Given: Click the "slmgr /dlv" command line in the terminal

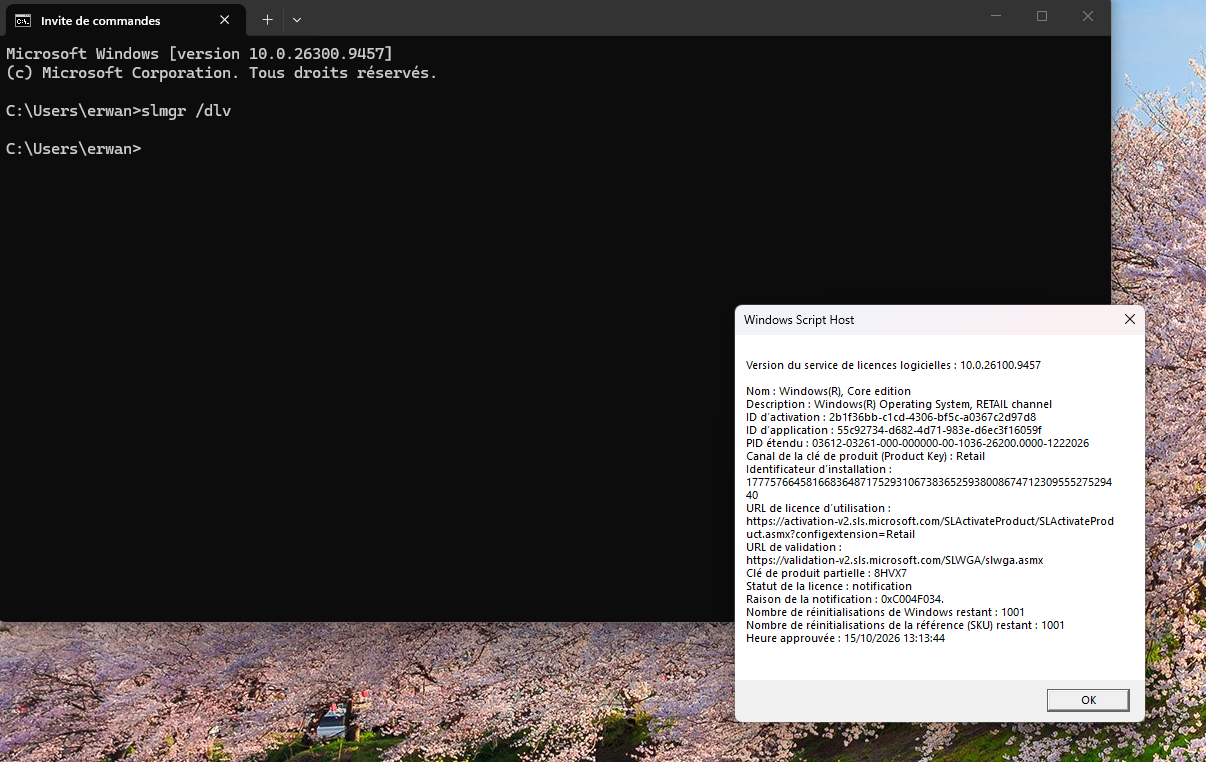Looking at the screenshot, I should [119, 110].
